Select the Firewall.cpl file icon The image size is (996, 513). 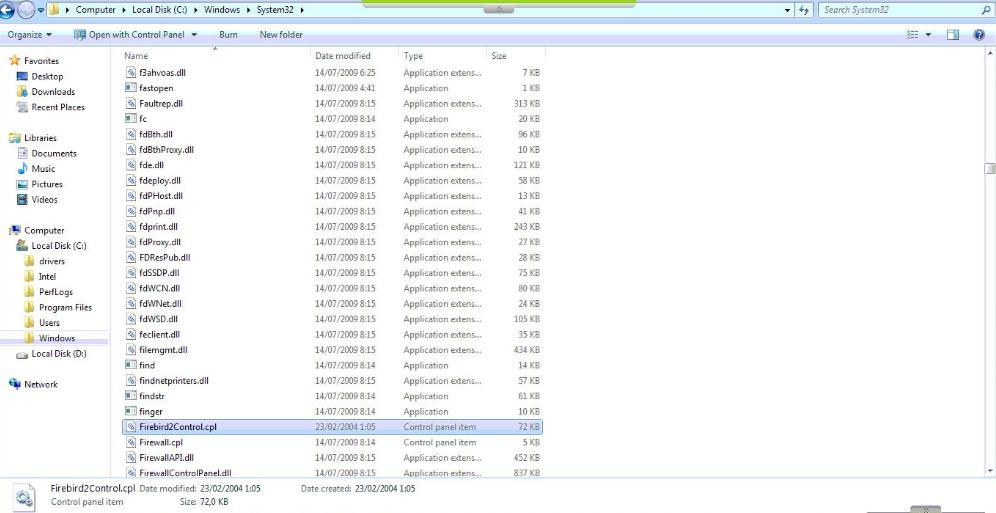tap(131, 442)
